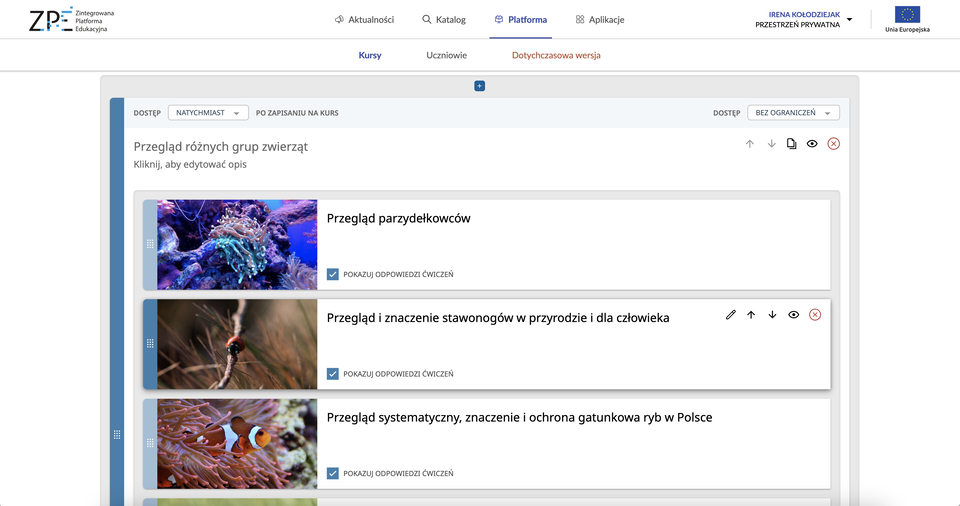Open the Natychmiast access dropdown

coord(208,113)
